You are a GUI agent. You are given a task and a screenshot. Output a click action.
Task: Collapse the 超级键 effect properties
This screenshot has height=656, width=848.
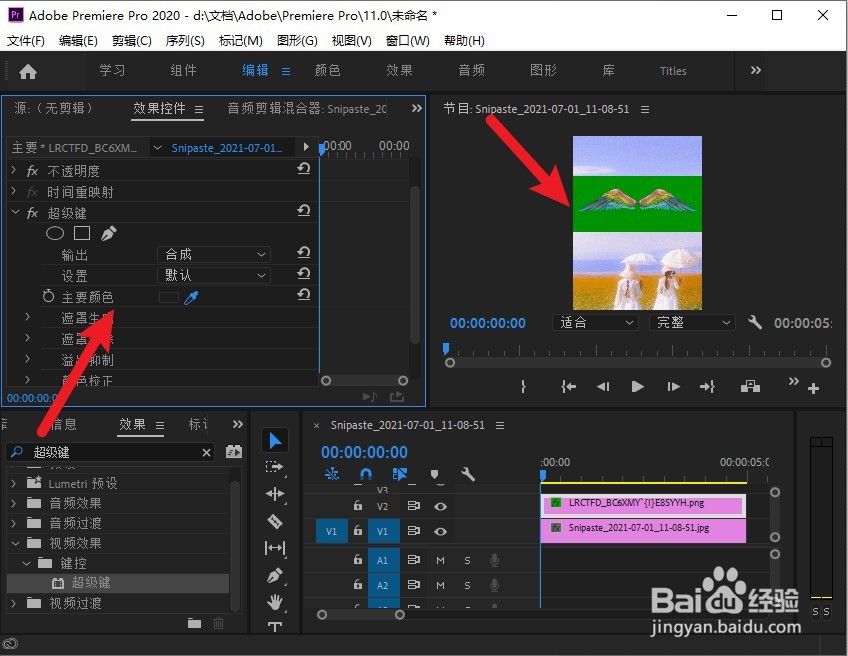pos(15,213)
